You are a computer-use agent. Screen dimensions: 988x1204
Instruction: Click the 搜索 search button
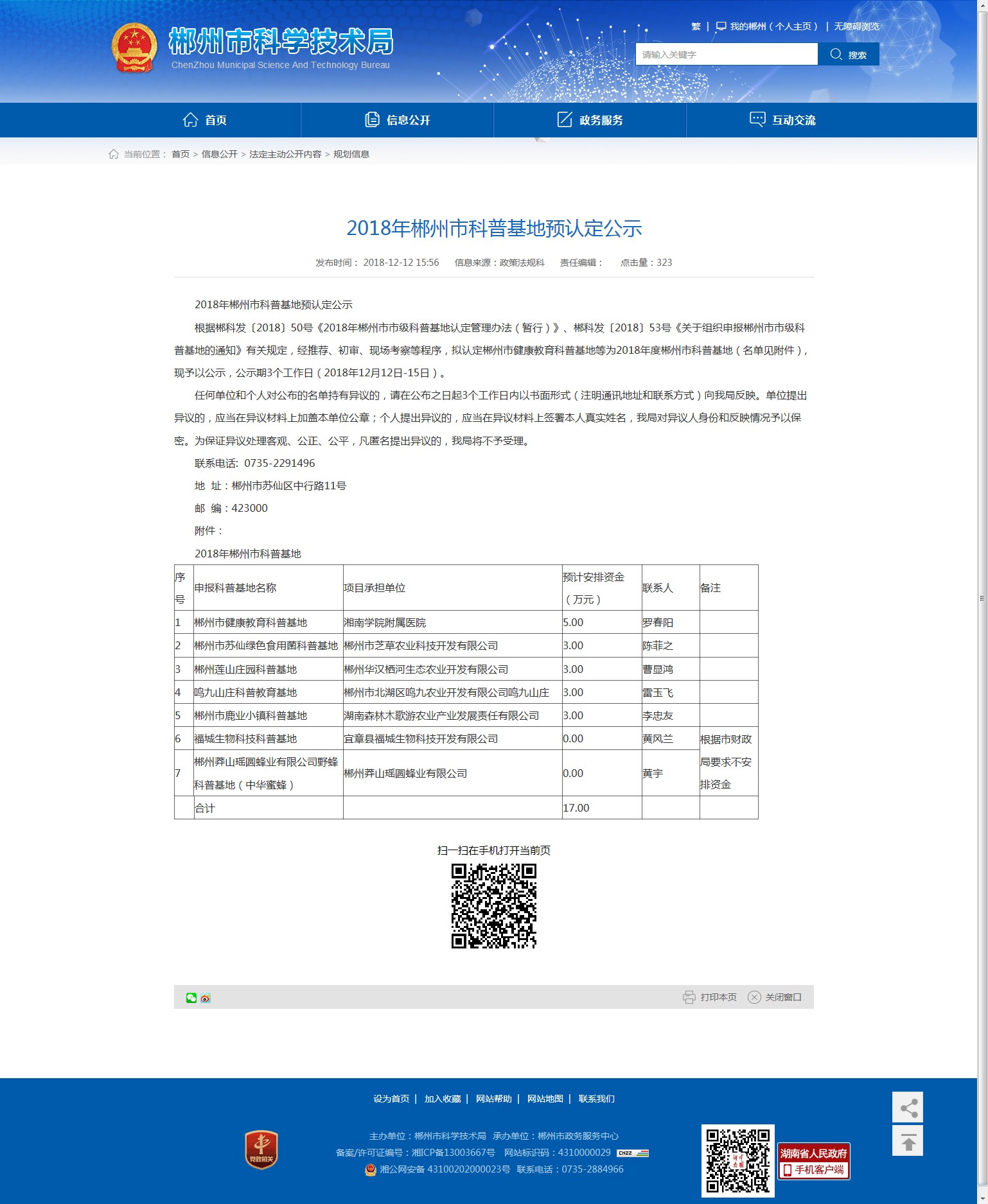848,55
